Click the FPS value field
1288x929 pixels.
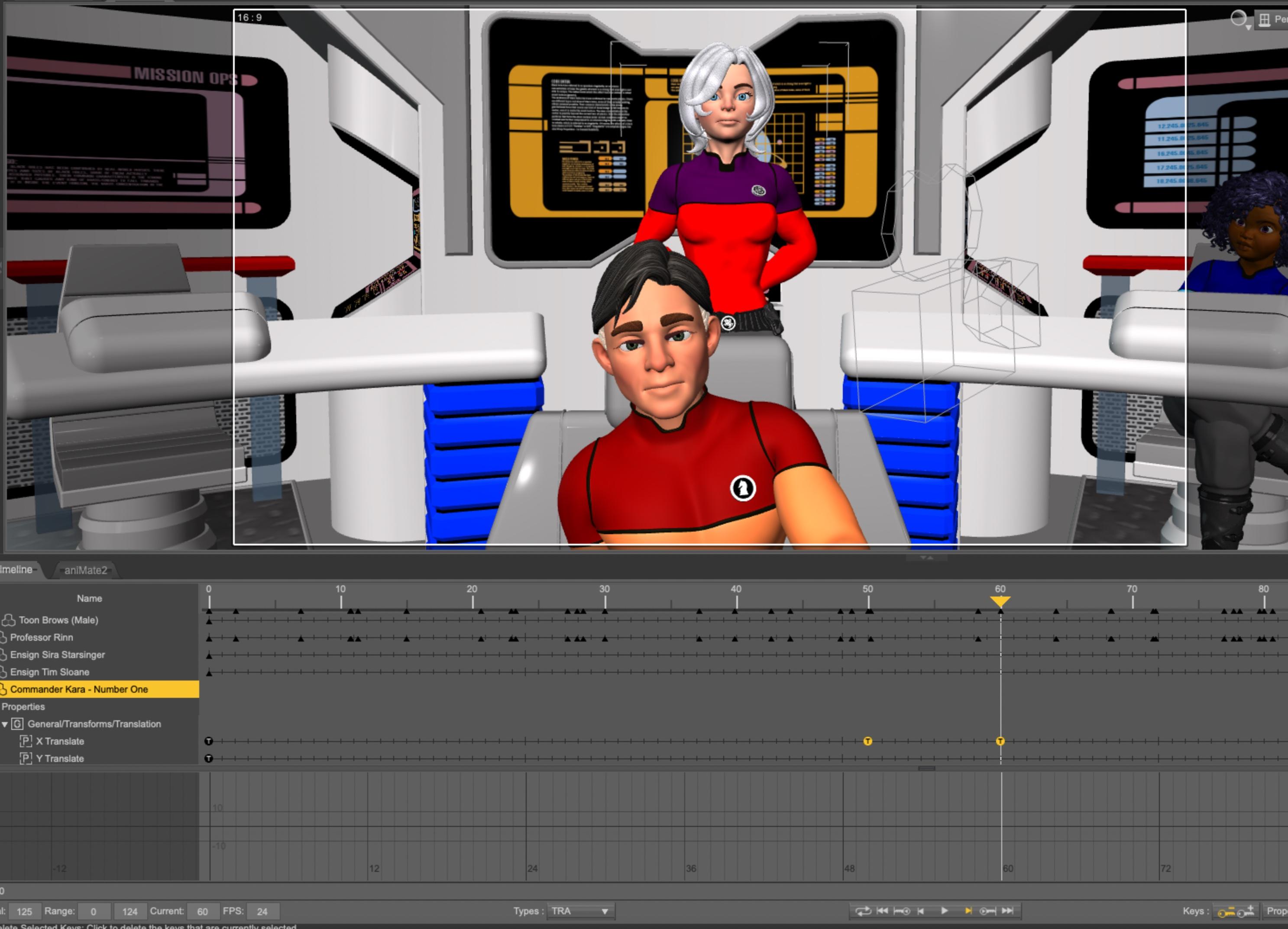click(x=262, y=911)
